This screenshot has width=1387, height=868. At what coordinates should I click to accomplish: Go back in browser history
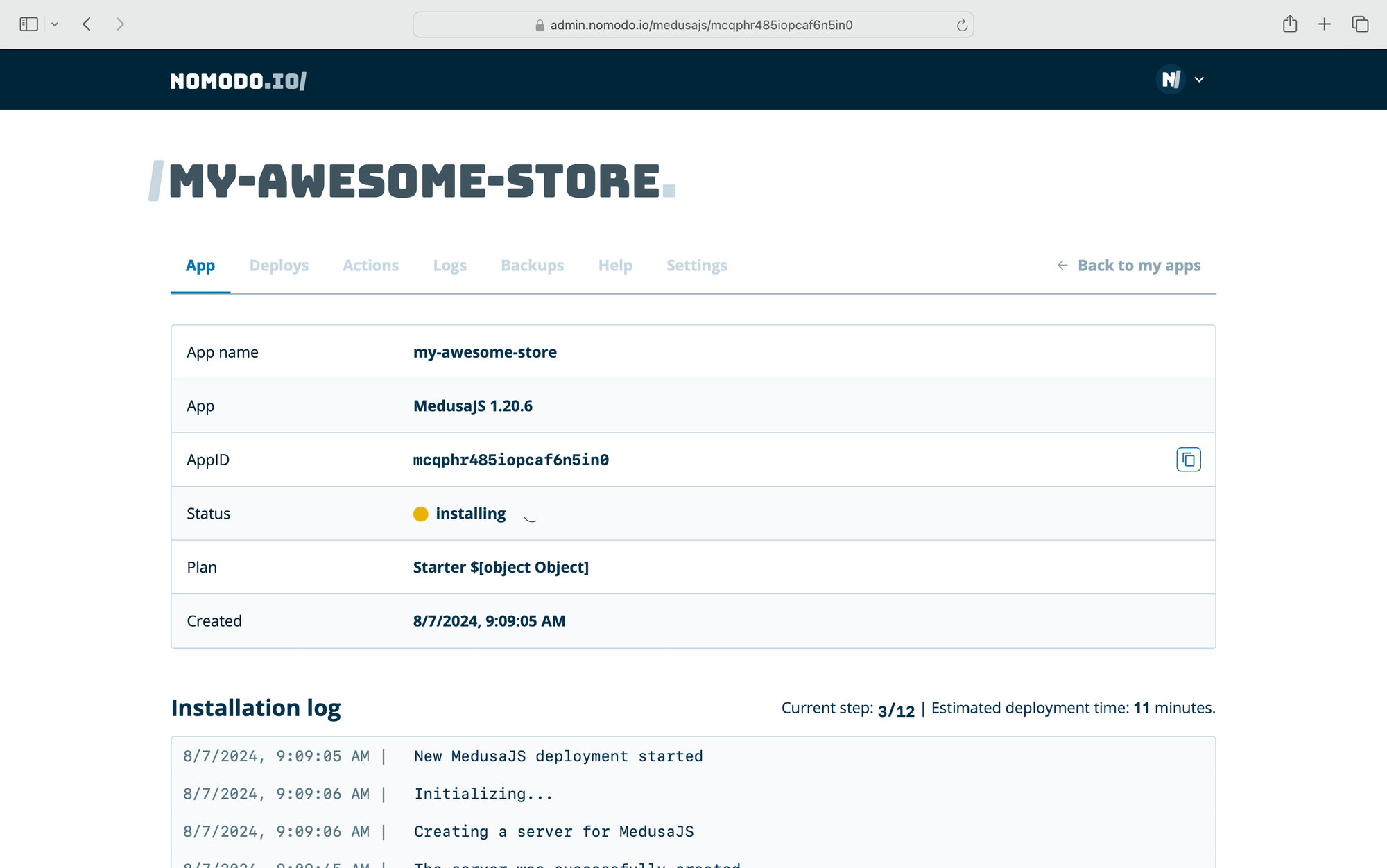[87, 24]
